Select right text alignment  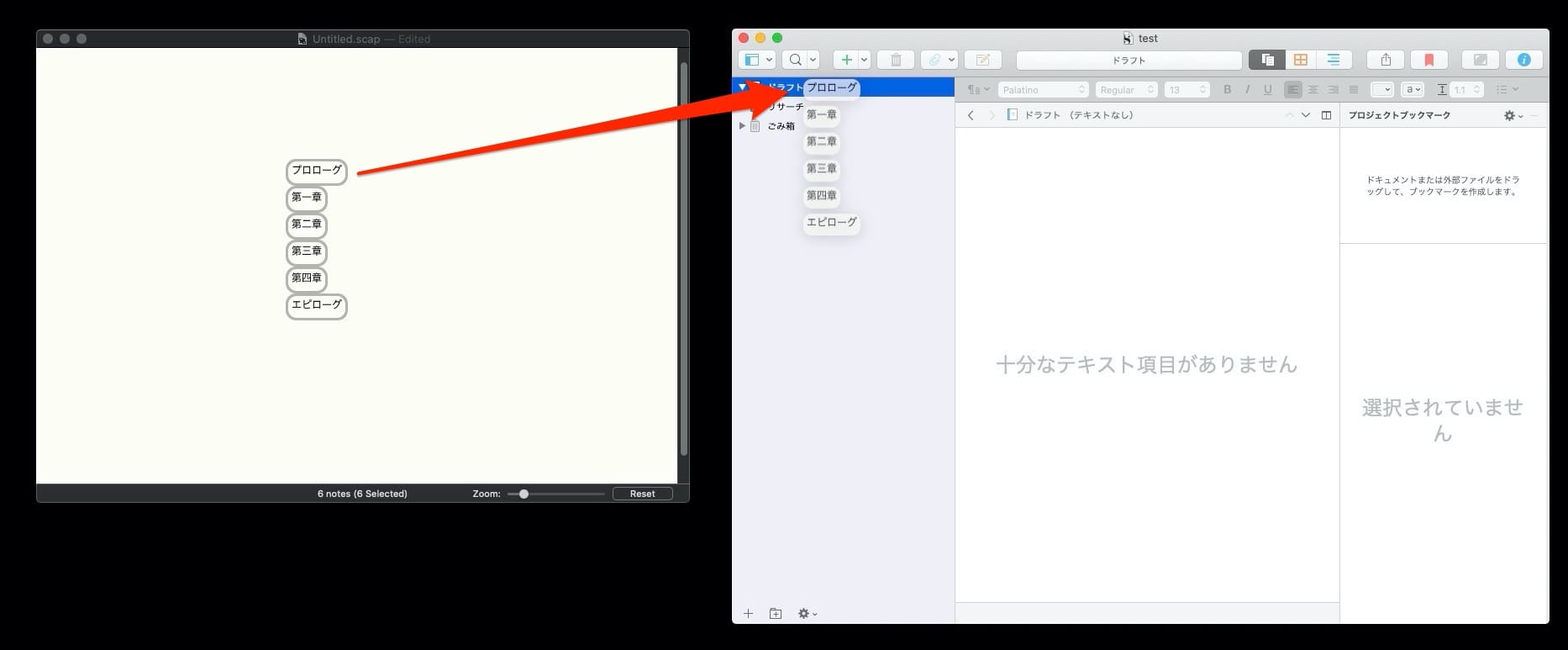tap(1333, 89)
